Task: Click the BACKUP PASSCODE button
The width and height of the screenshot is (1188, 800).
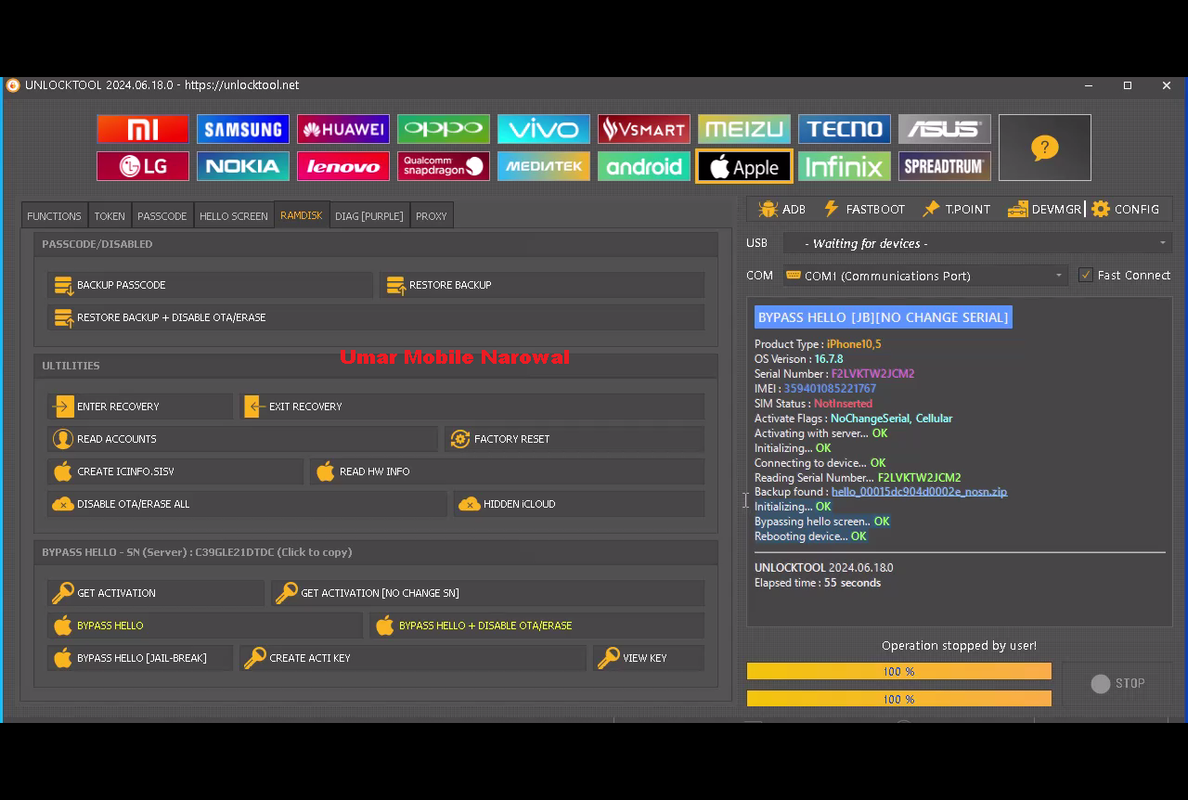Action: click(210, 285)
